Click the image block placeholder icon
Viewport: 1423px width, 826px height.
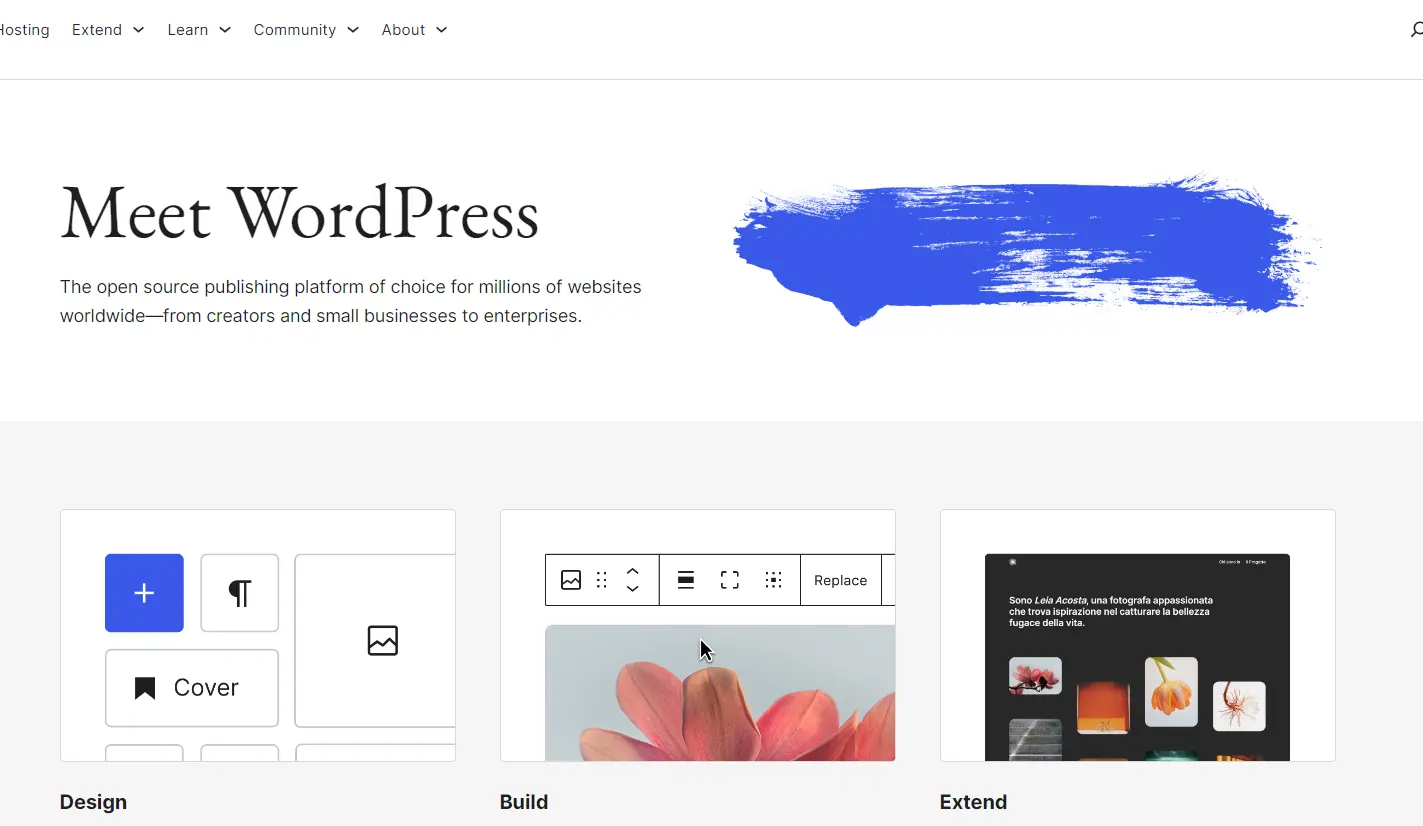(x=382, y=640)
